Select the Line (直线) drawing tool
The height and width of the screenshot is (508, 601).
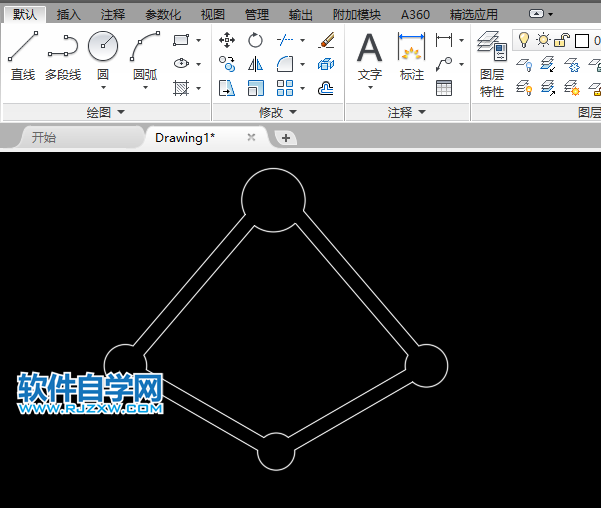tap(23, 54)
